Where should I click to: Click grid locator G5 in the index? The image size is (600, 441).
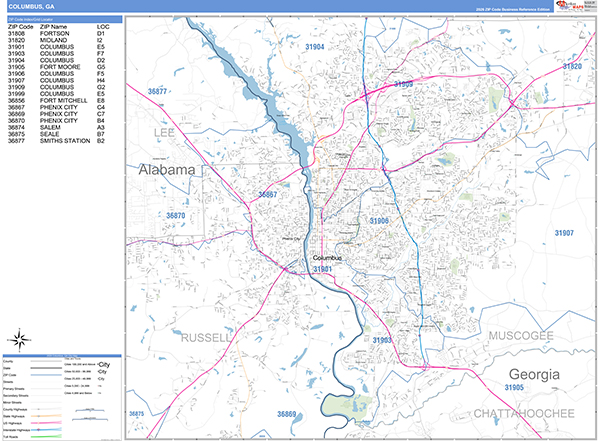click(101, 67)
